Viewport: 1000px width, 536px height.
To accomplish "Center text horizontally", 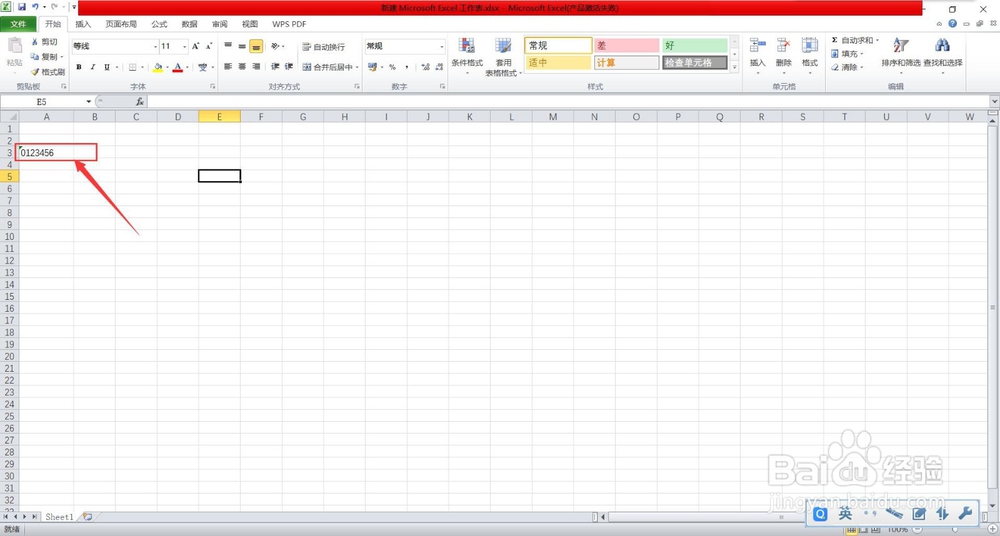I will (242, 66).
